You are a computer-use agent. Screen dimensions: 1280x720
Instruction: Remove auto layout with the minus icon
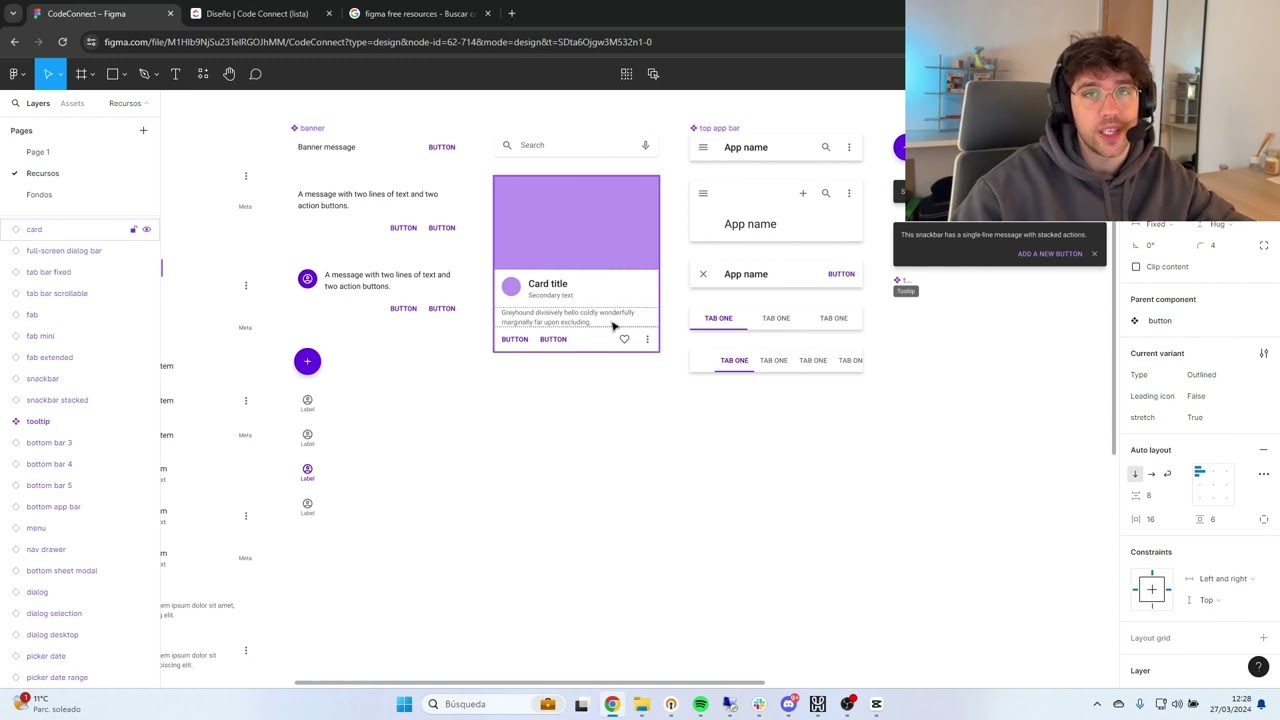[x=1264, y=450]
